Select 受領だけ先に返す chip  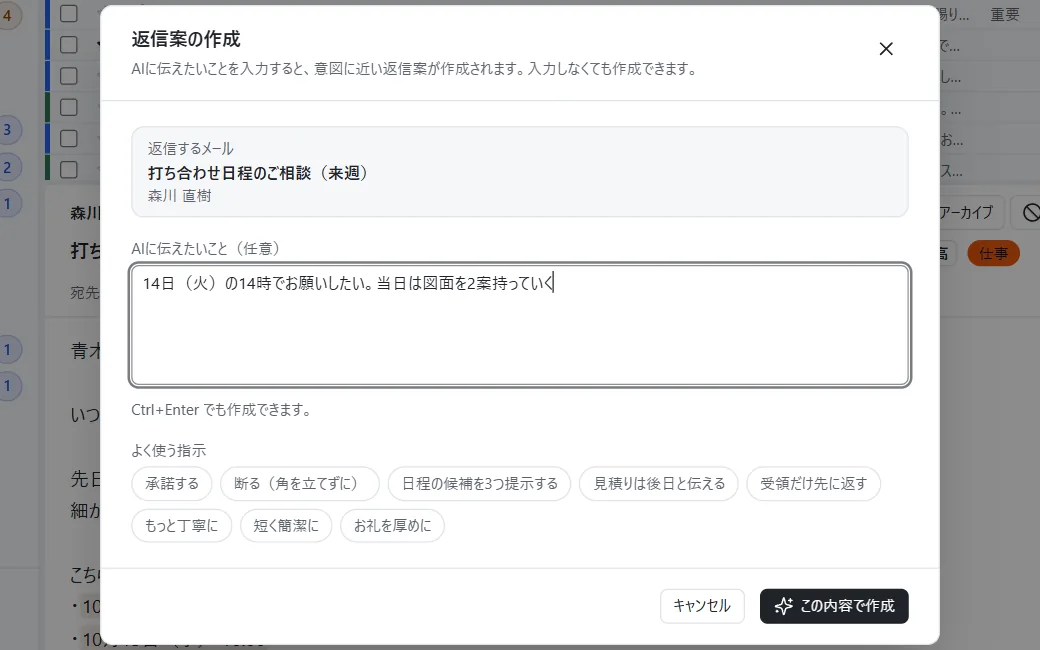pyautogui.click(x=813, y=484)
